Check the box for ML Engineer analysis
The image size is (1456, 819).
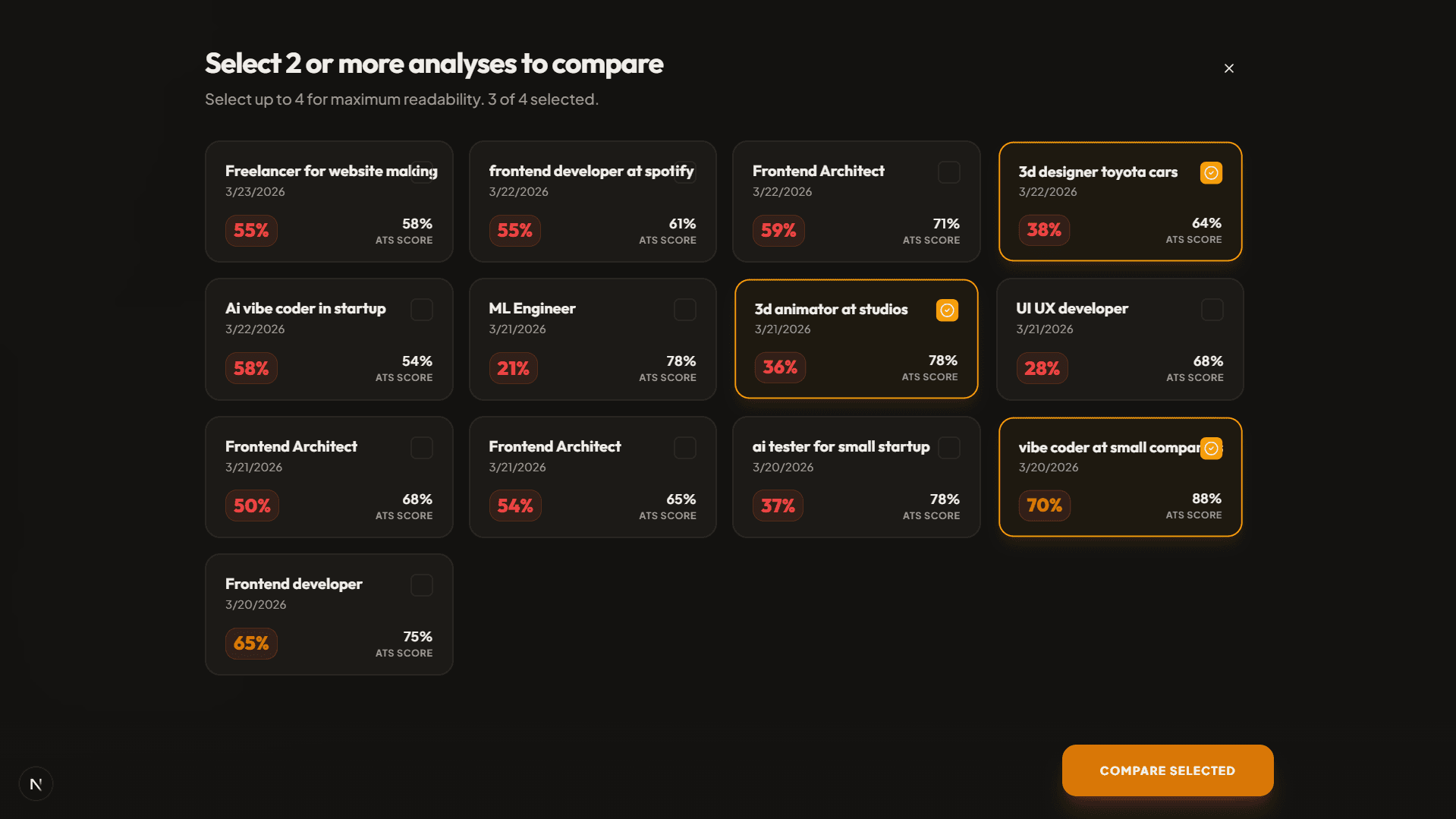pos(685,310)
